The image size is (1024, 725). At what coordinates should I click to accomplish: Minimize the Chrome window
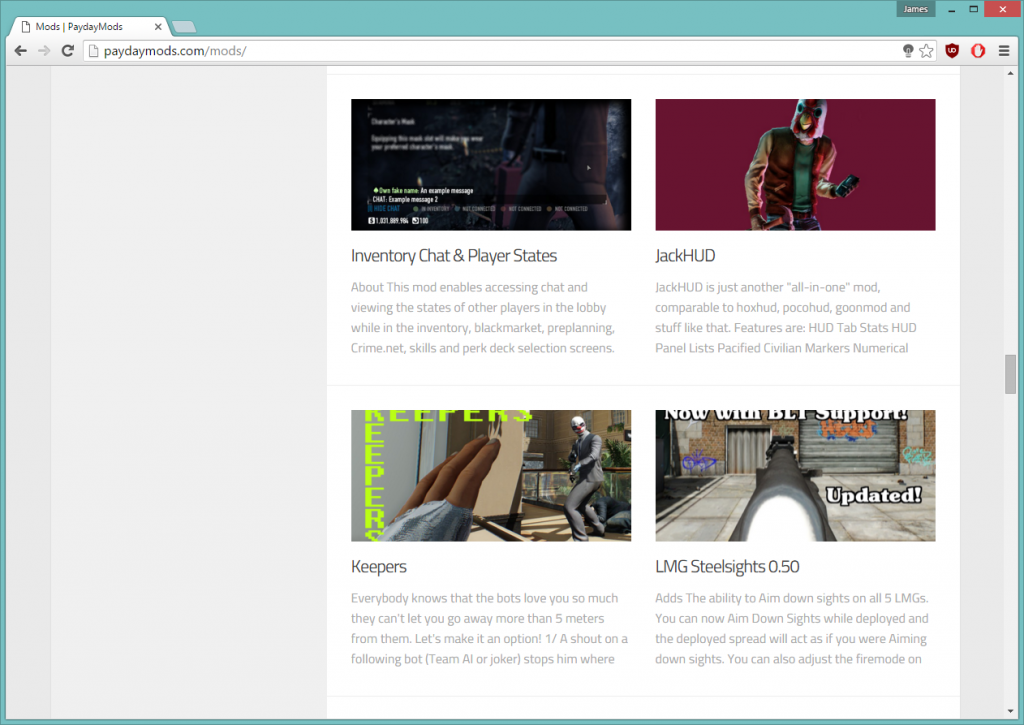point(952,9)
